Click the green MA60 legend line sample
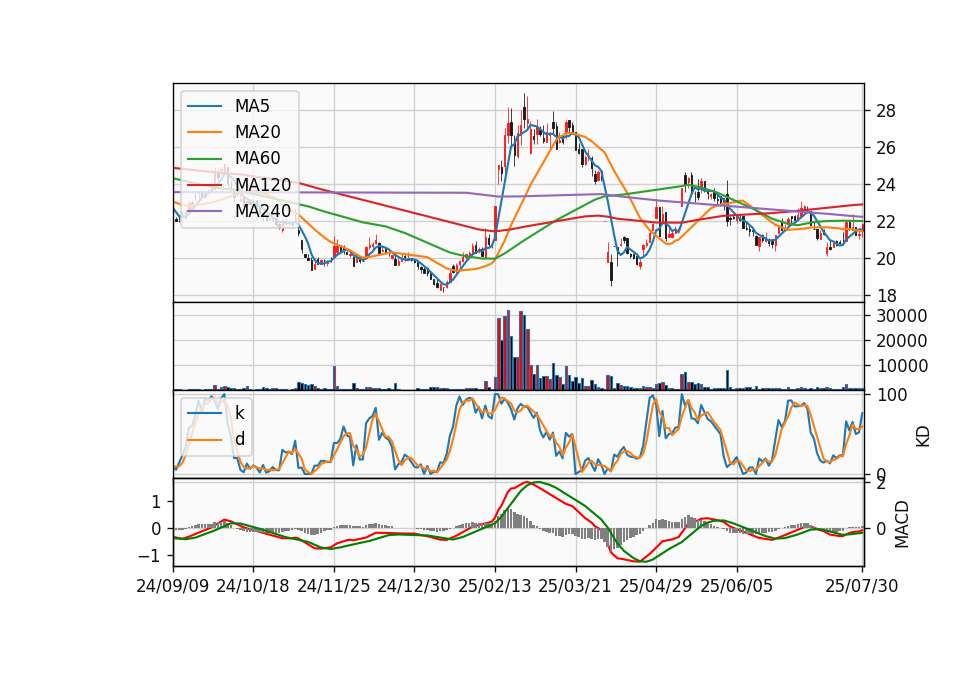The height and width of the screenshot is (690, 960). pyautogui.click(x=204, y=159)
